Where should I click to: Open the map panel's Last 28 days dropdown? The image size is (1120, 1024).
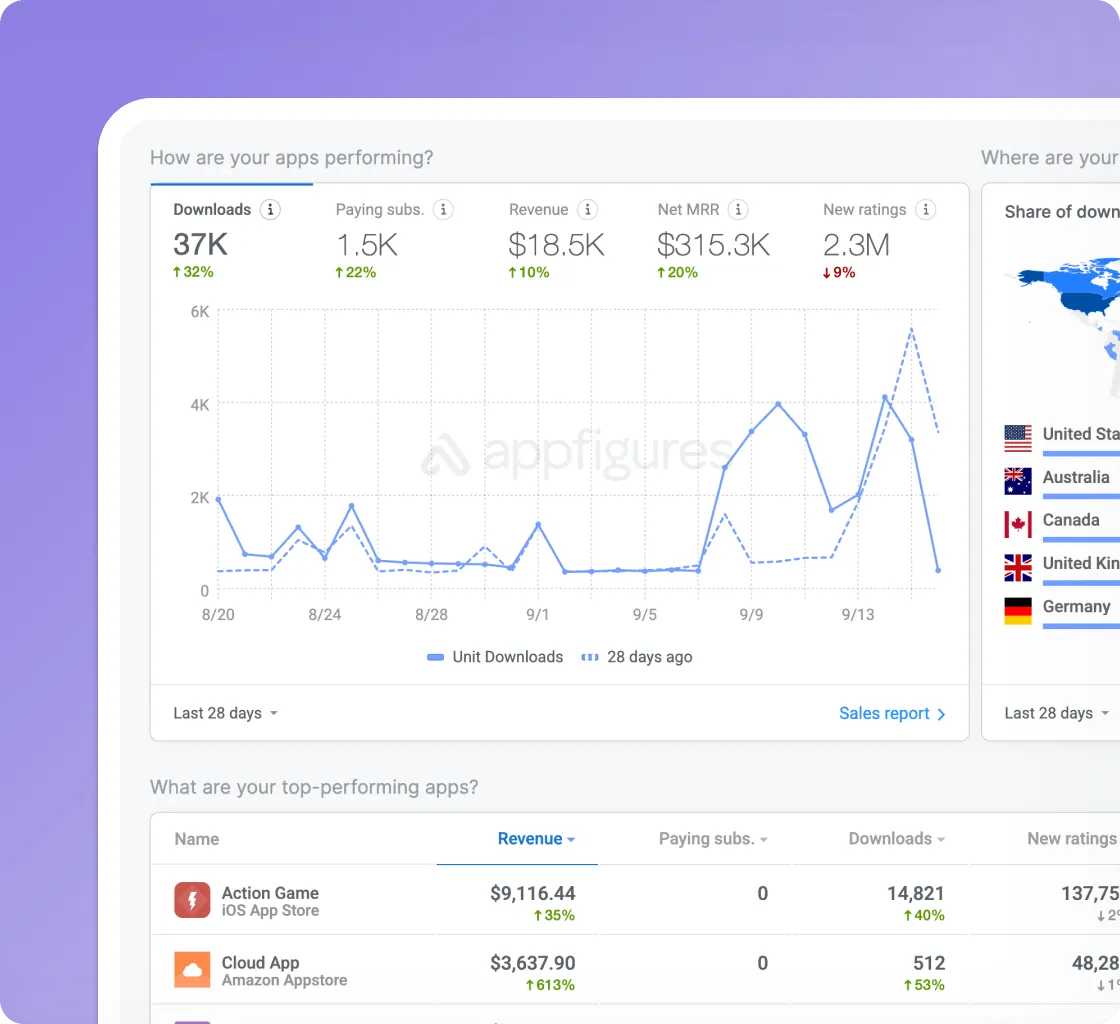[x=1056, y=713]
